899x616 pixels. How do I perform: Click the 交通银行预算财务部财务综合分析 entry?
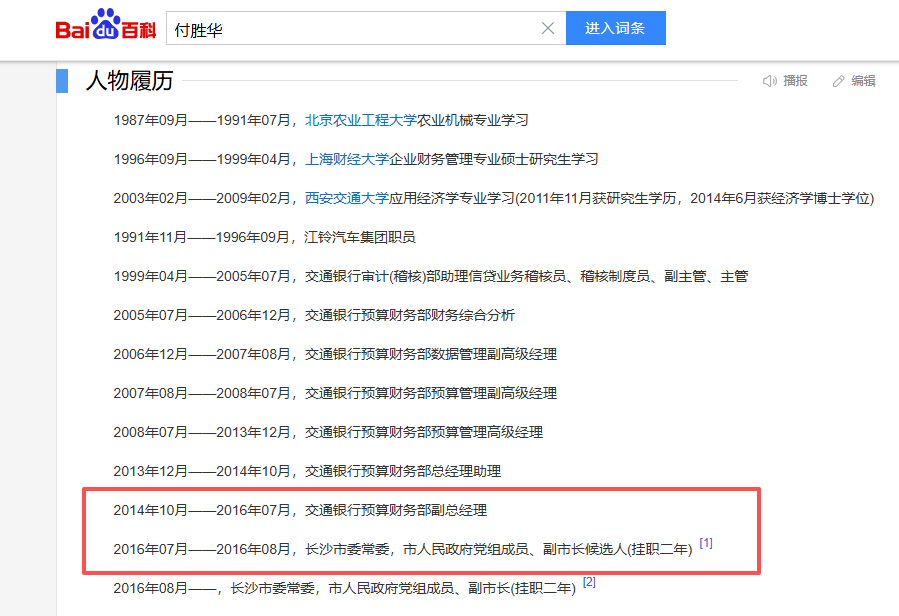(314, 315)
